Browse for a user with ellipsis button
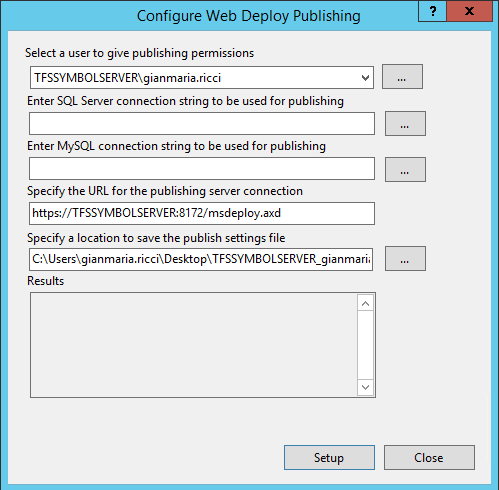 click(x=402, y=77)
